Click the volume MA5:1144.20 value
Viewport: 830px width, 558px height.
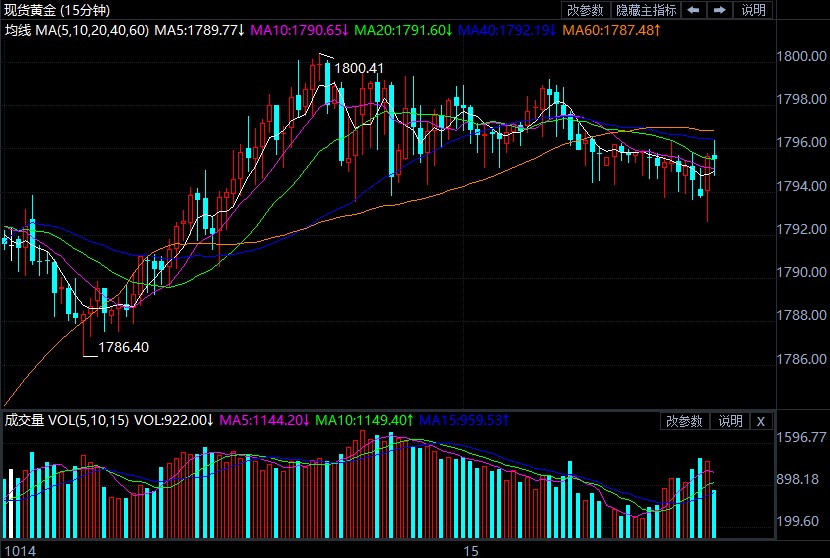(x=264, y=420)
